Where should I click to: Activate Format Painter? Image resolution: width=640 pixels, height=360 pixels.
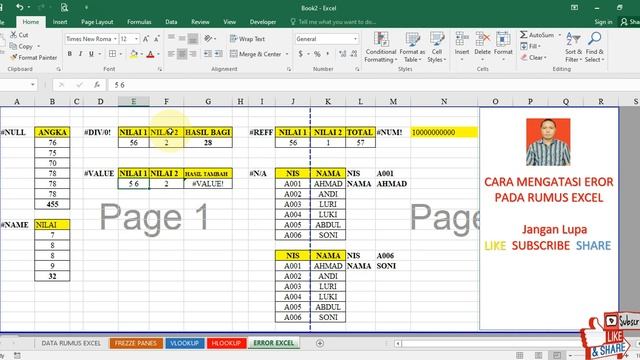33,58
